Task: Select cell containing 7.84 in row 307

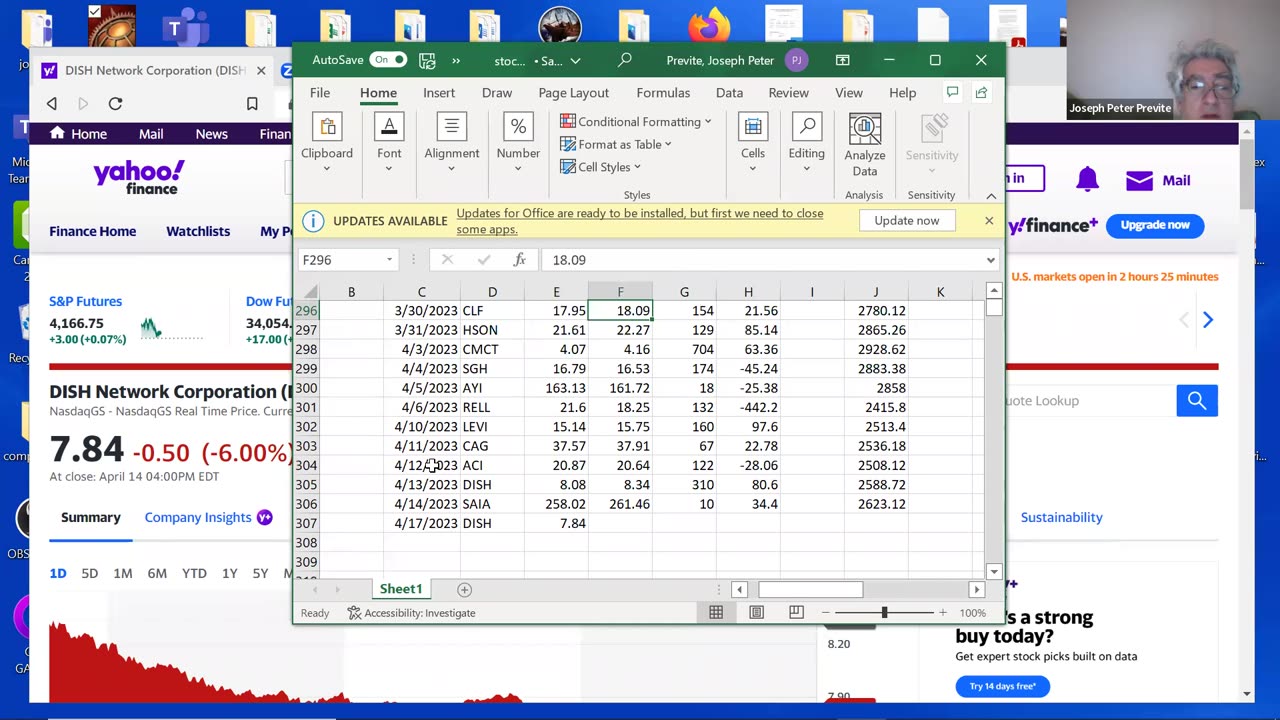Action: 556,523
